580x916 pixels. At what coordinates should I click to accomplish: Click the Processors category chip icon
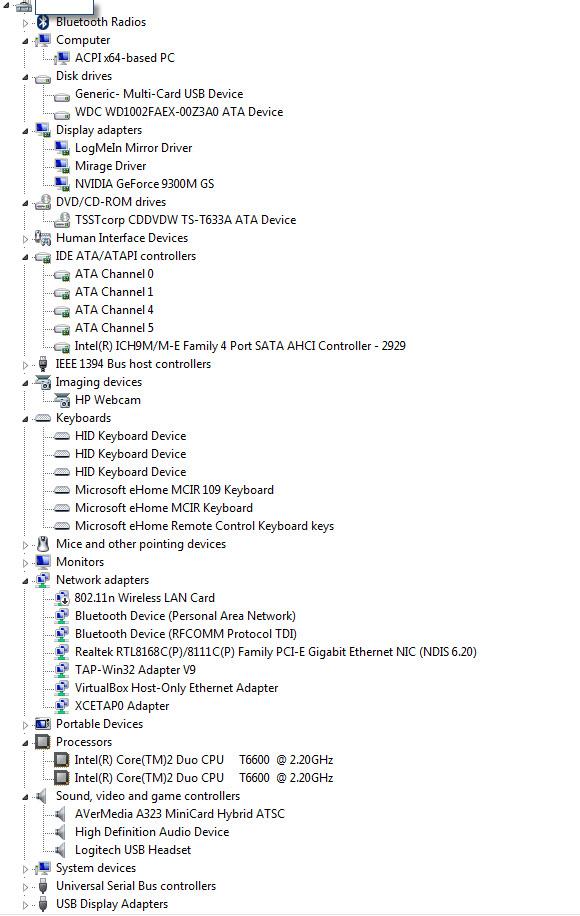click(x=43, y=742)
